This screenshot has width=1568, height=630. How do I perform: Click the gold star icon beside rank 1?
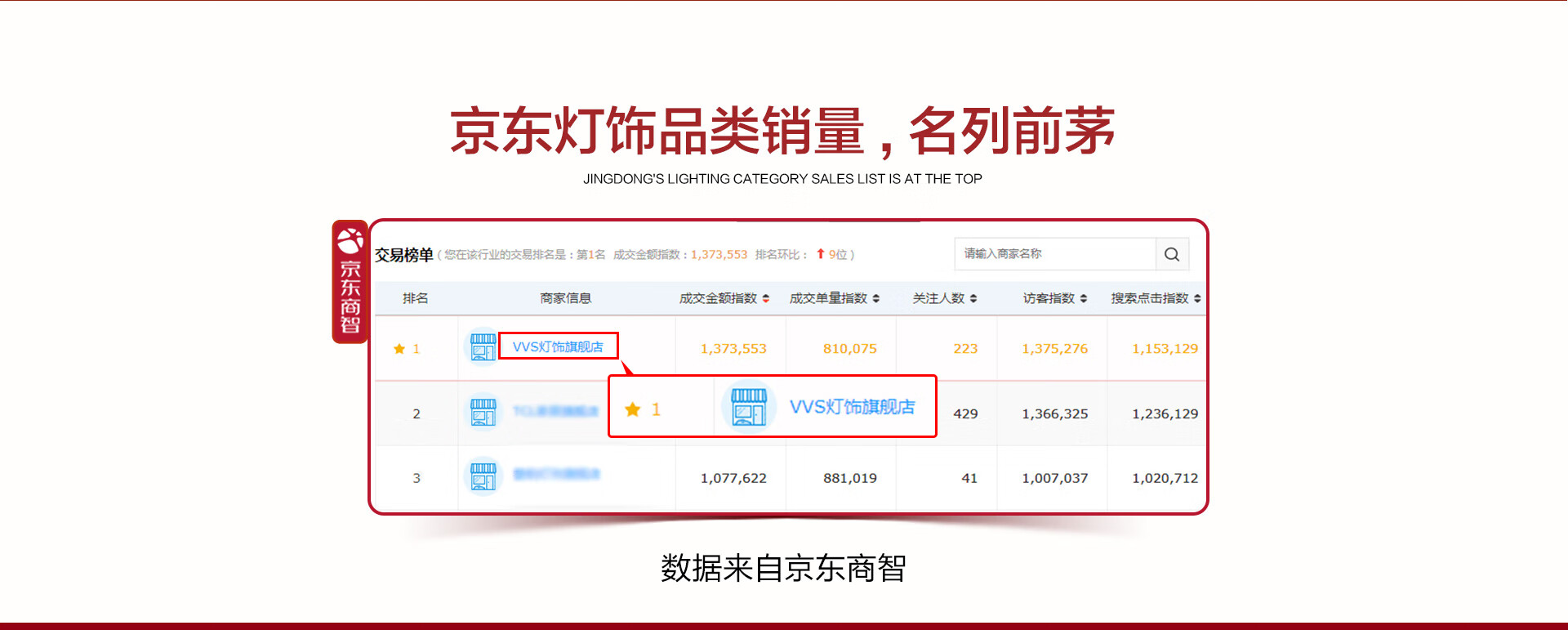point(399,349)
